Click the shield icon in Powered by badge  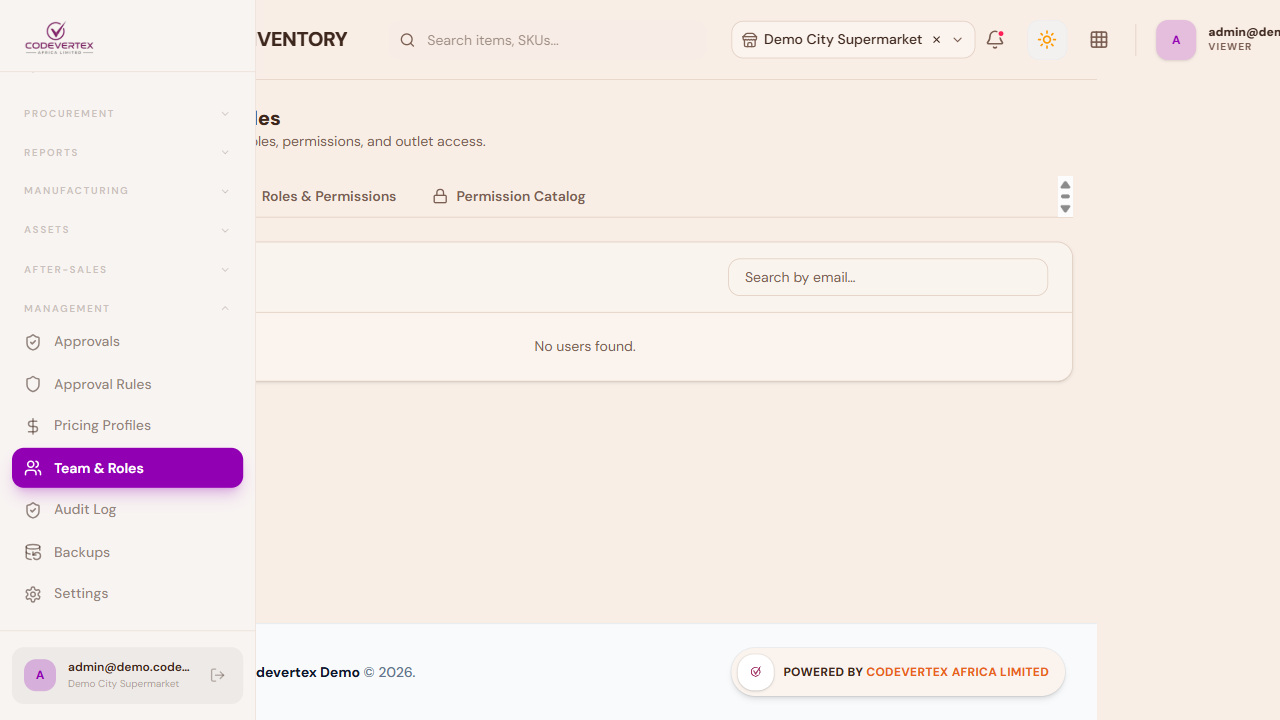[x=756, y=672]
